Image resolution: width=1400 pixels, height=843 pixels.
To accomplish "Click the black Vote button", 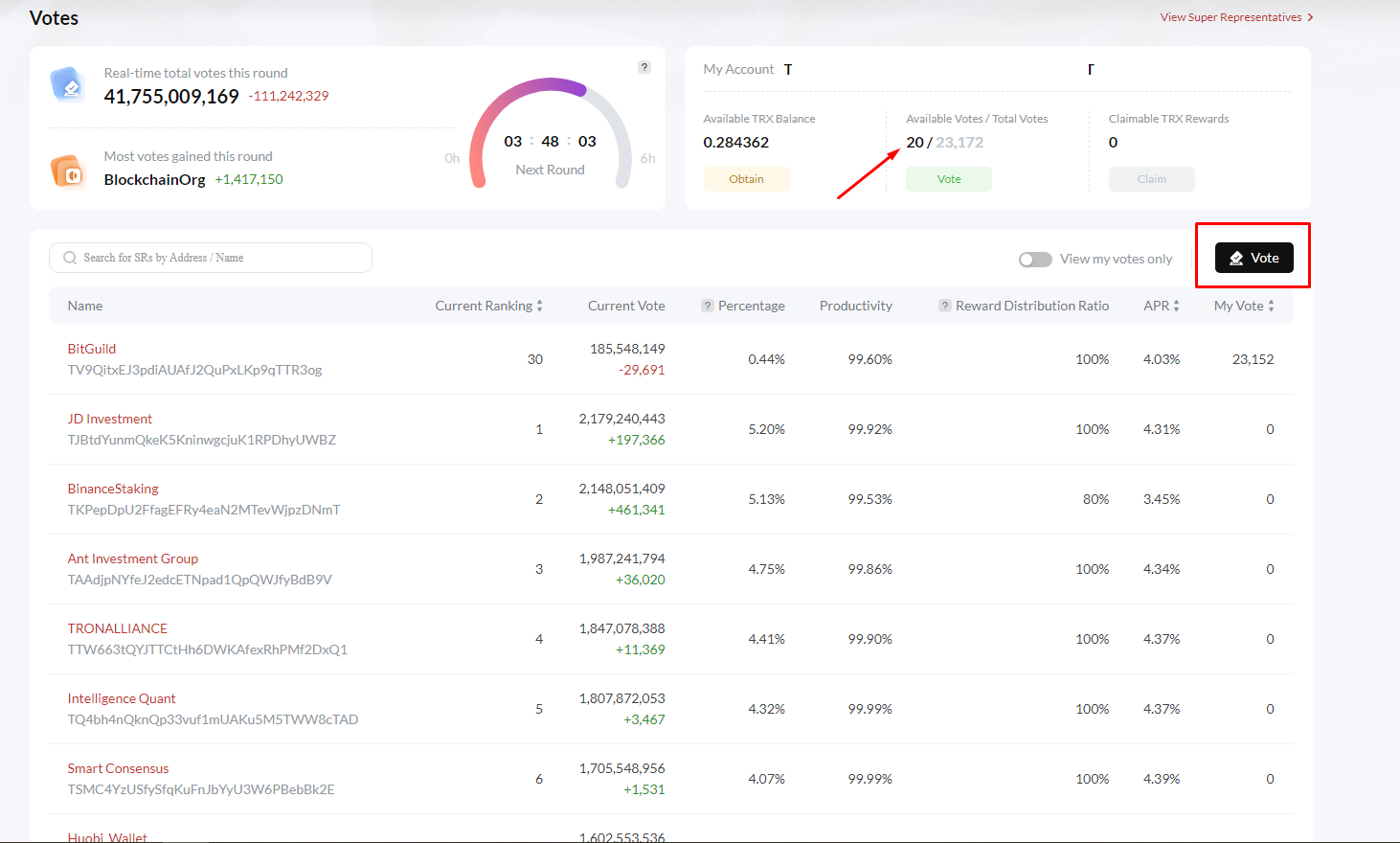I will click(1253, 258).
